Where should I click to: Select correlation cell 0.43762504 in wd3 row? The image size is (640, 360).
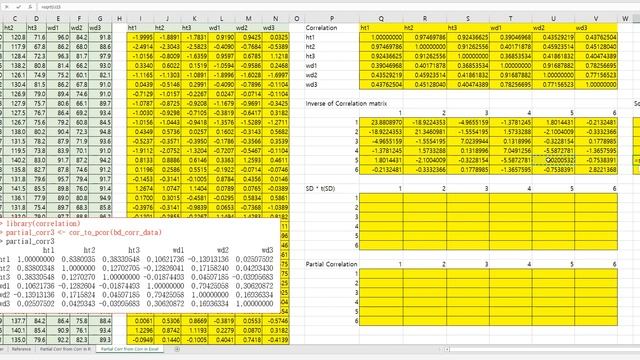381,84
